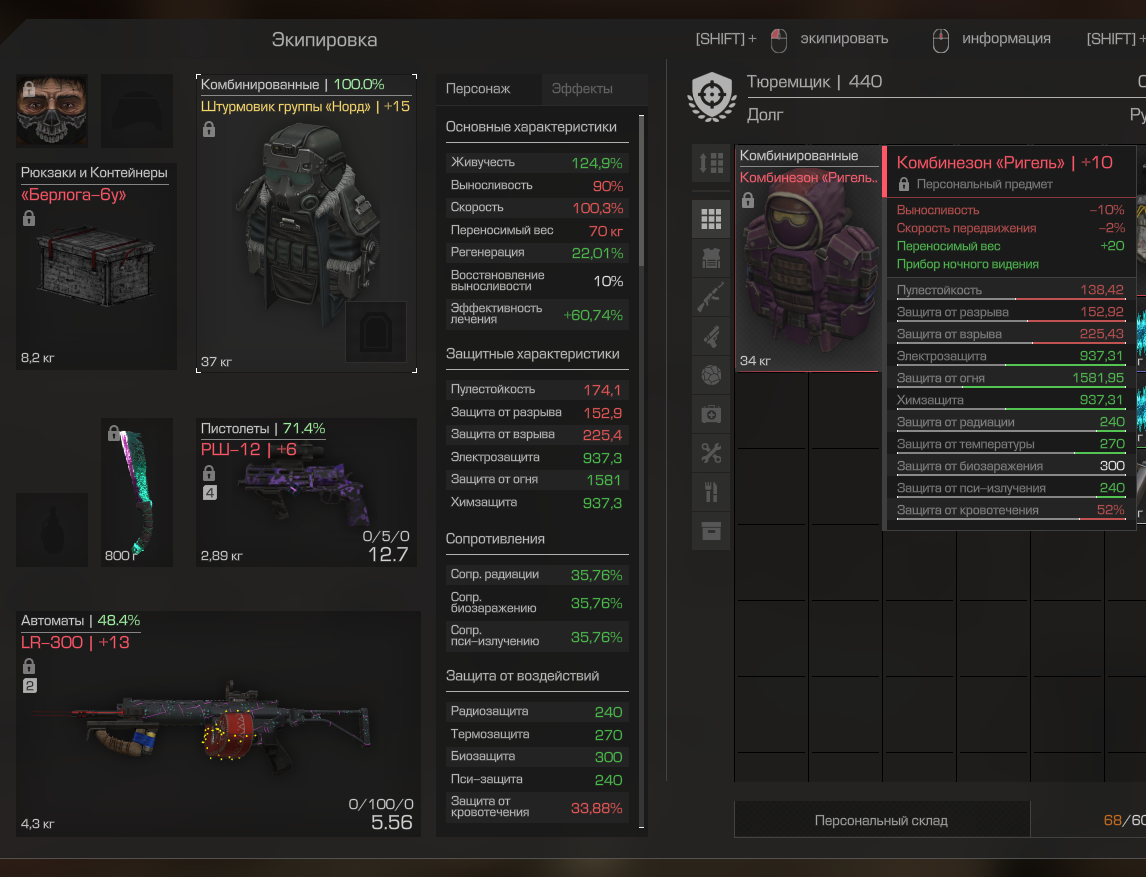The height and width of the screenshot is (877, 1146).
Task: Click the lock icon on Штурмовик armor
Action: pyautogui.click(x=209, y=129)
